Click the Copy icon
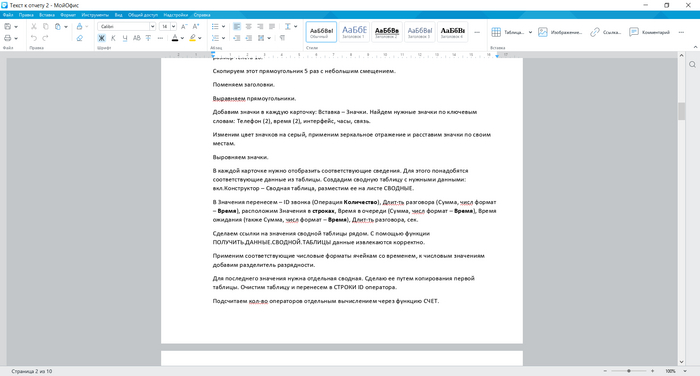Viewport: 700px width, 376px height. [46, 27]
